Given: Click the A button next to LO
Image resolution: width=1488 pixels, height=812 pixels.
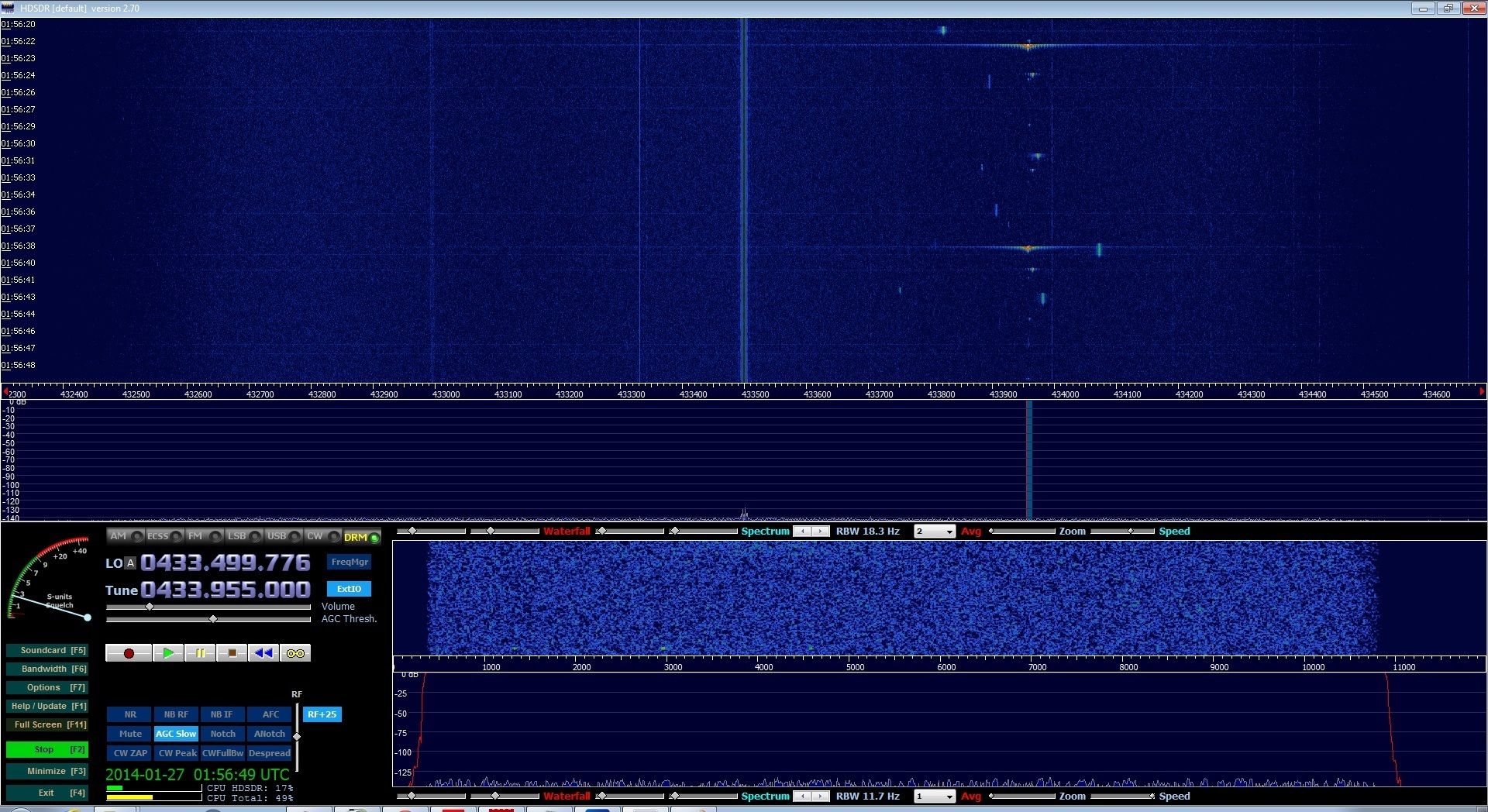Looking at the screenshot, I should 130,563.
